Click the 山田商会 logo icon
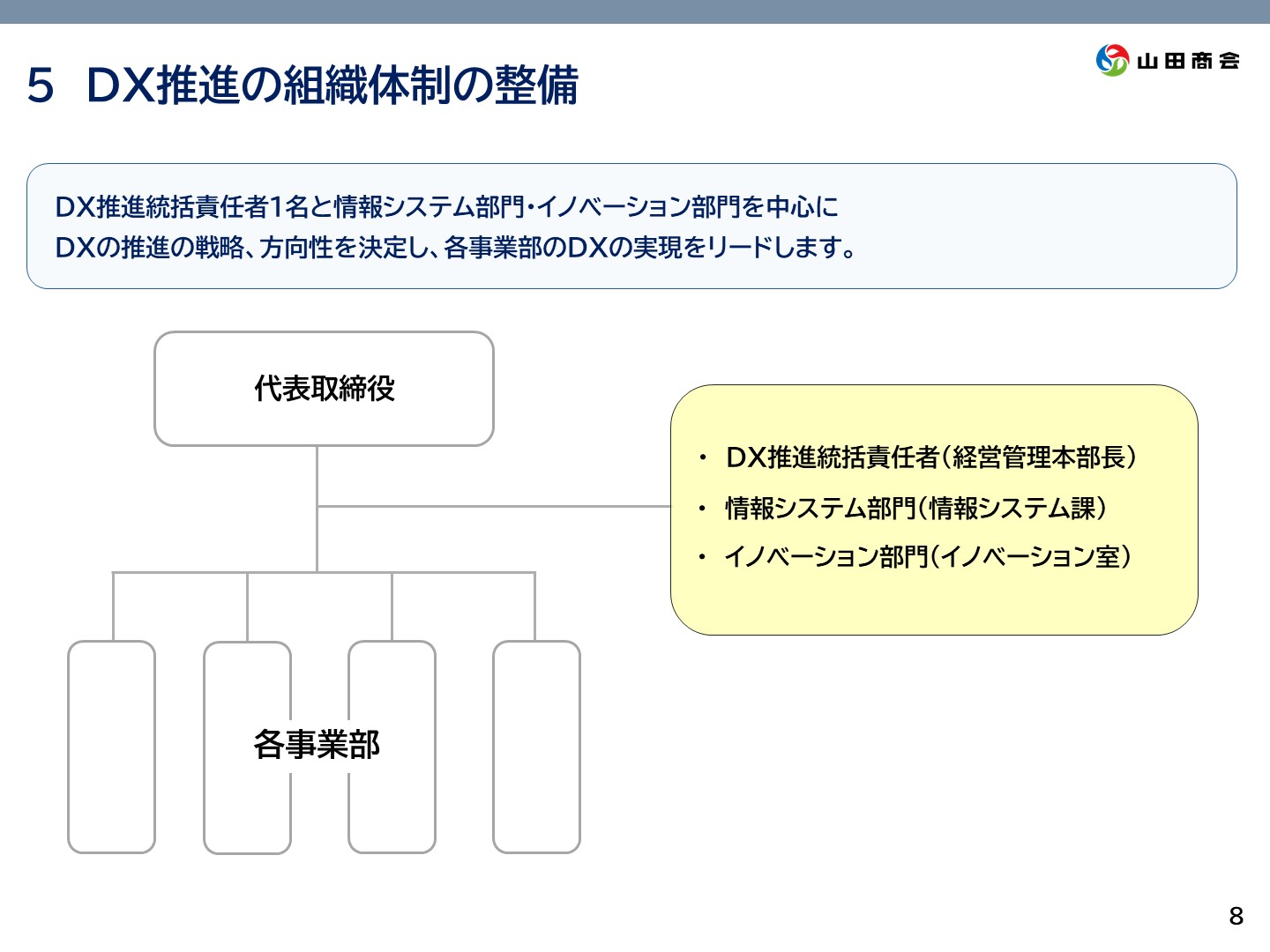This screenshot has width=1270, height=952. click(x=1112, y=60)
